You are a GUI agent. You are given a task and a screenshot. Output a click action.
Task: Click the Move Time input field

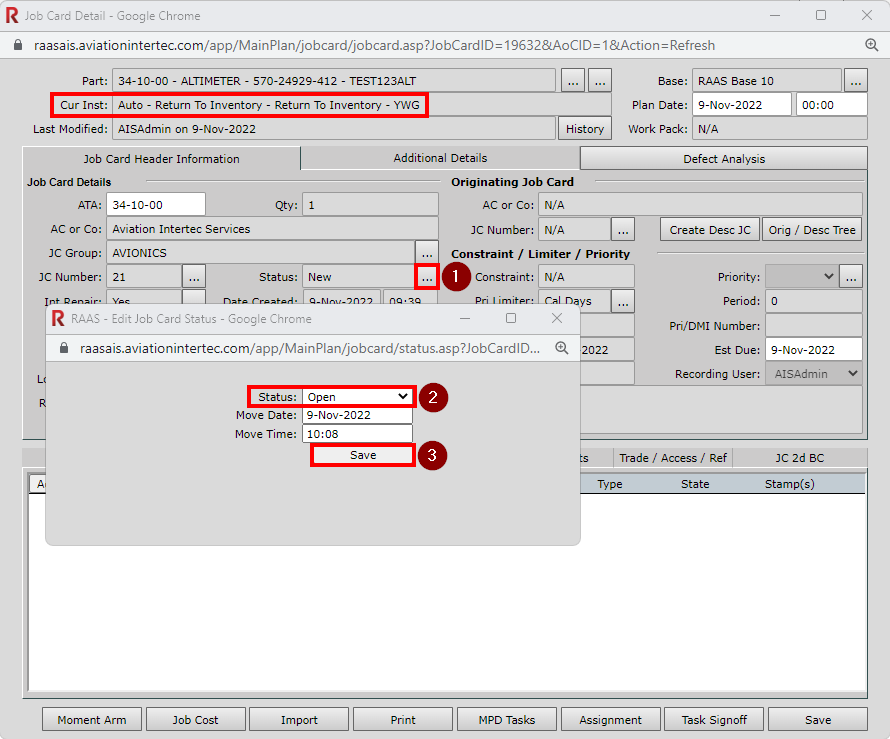pos(357,435)
